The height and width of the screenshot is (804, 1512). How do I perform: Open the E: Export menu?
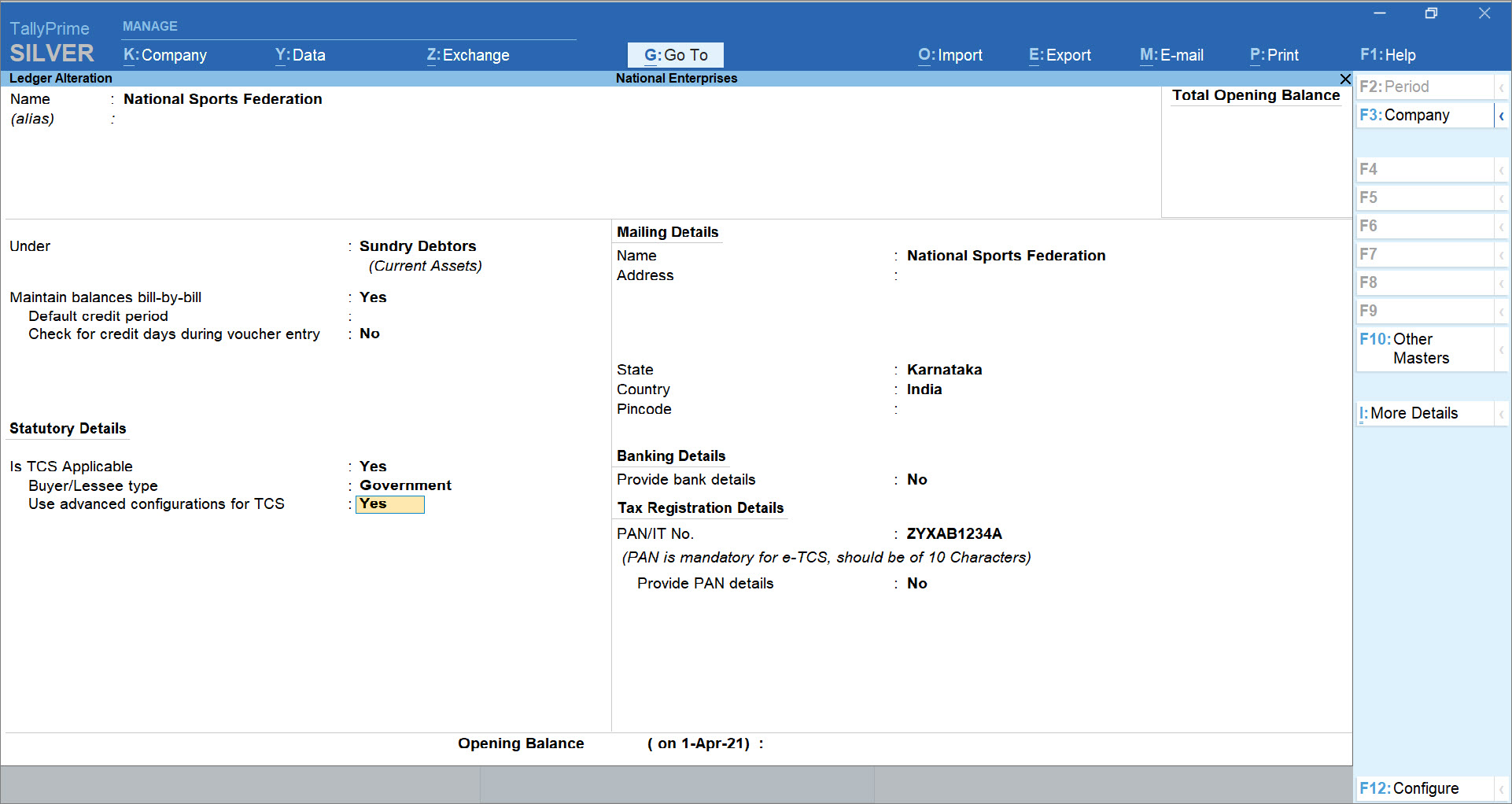[x=1060, y=55]
